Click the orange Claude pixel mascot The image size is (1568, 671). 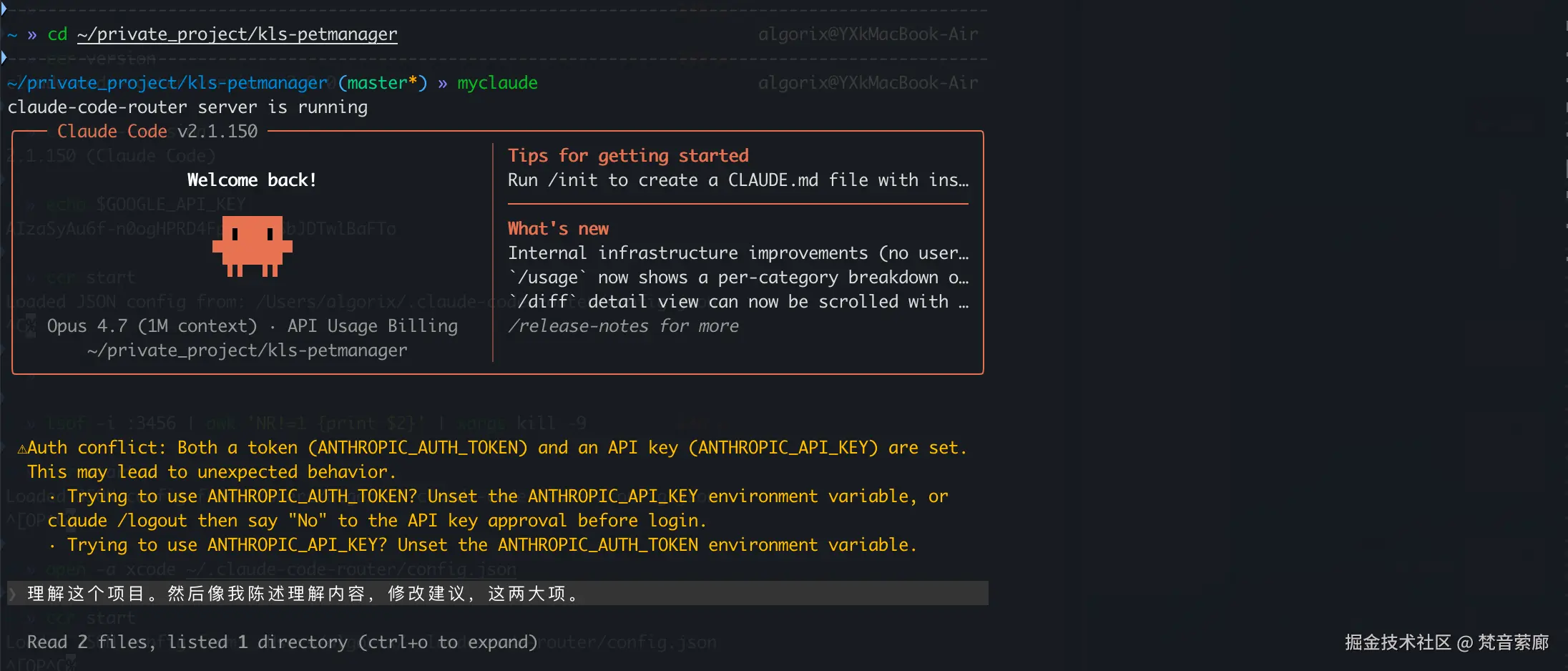click(253, 246)
